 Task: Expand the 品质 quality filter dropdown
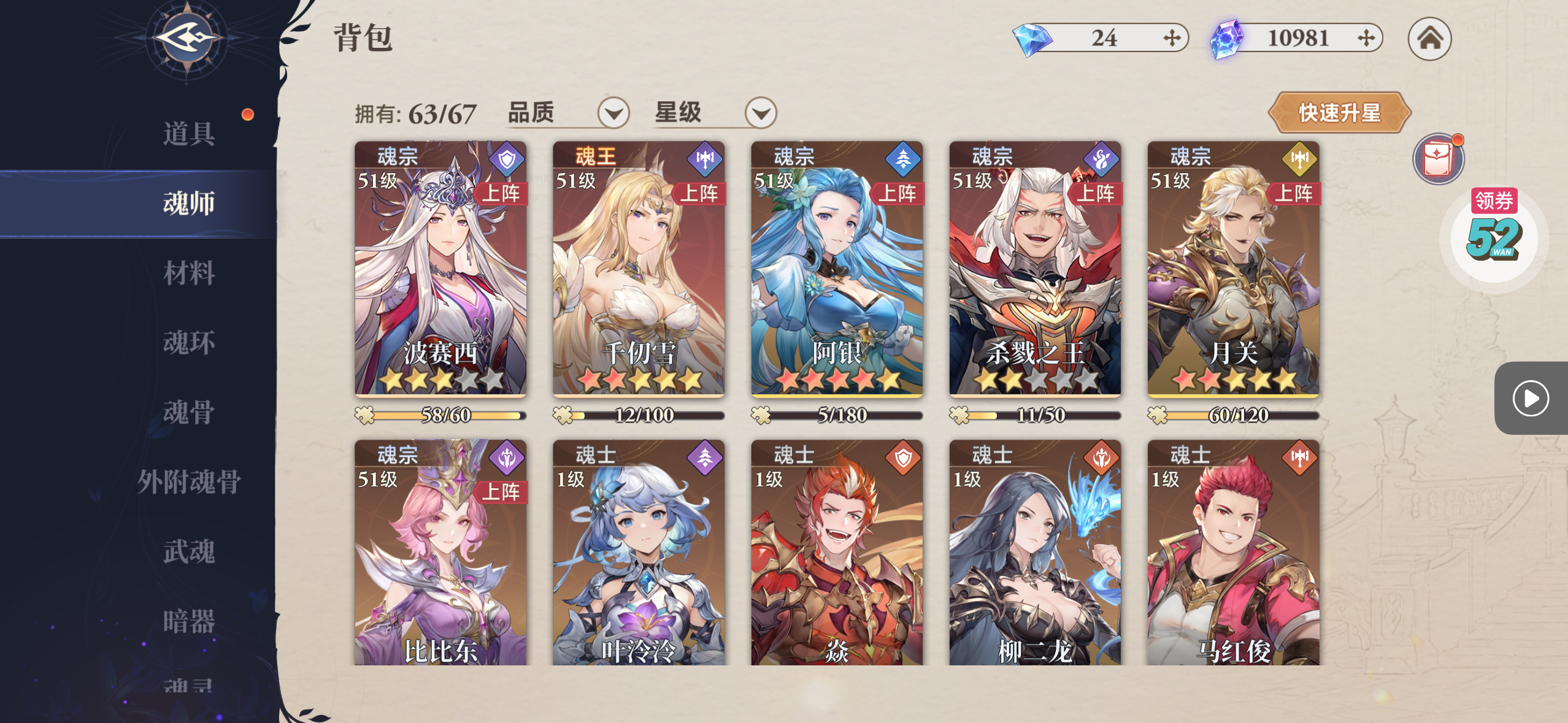coord(613,113)
